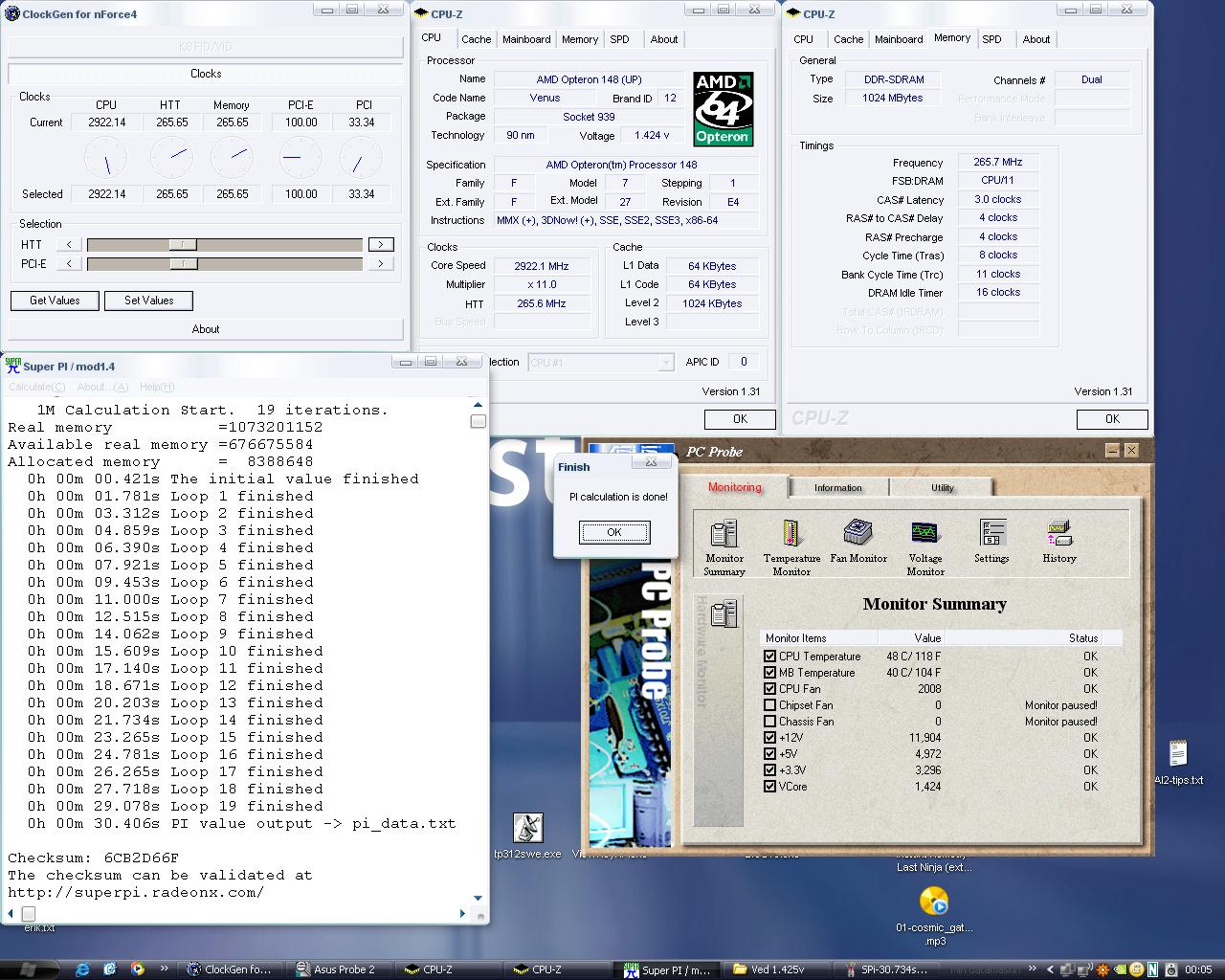The height and width of the screenshot is (980, 1225).
Task: Switch to About tab in left CPU-Z
Action: (664, 39)
